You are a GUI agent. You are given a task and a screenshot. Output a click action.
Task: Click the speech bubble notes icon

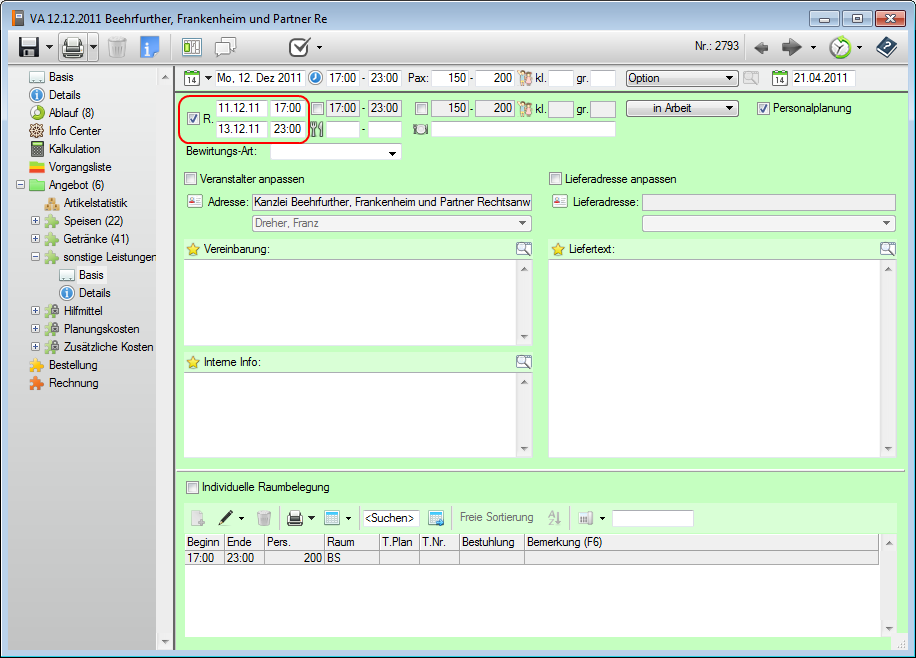pos(225,47)
